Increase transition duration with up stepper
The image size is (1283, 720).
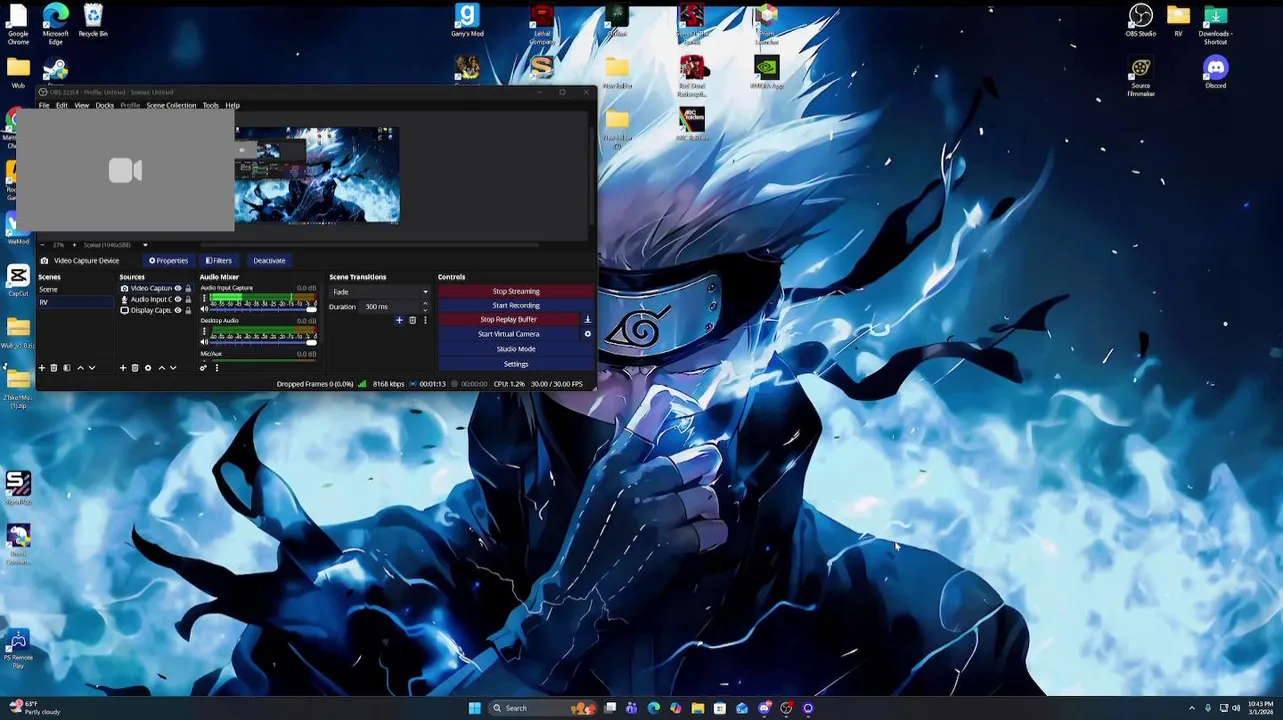pyautogui.click(x=425, y=303)
